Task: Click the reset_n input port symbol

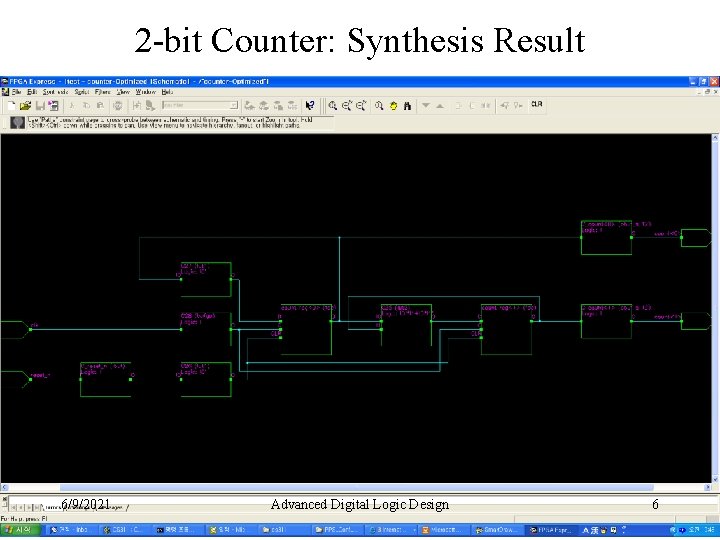Action: coord(15,379)
